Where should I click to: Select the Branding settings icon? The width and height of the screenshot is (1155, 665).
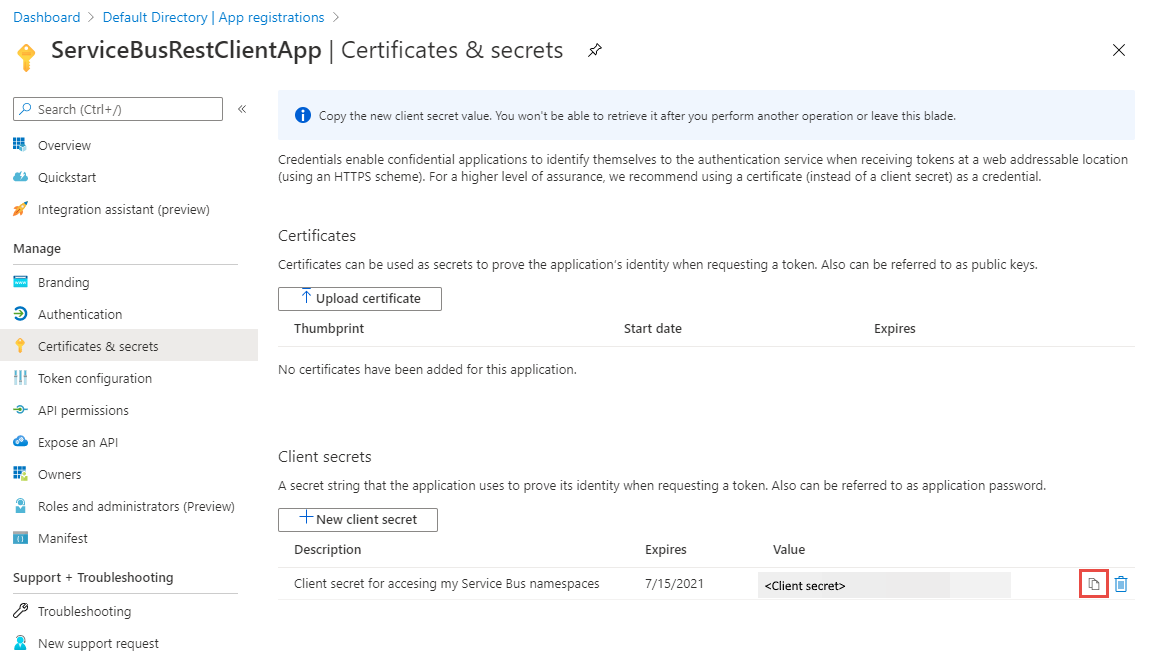[20, 281]
